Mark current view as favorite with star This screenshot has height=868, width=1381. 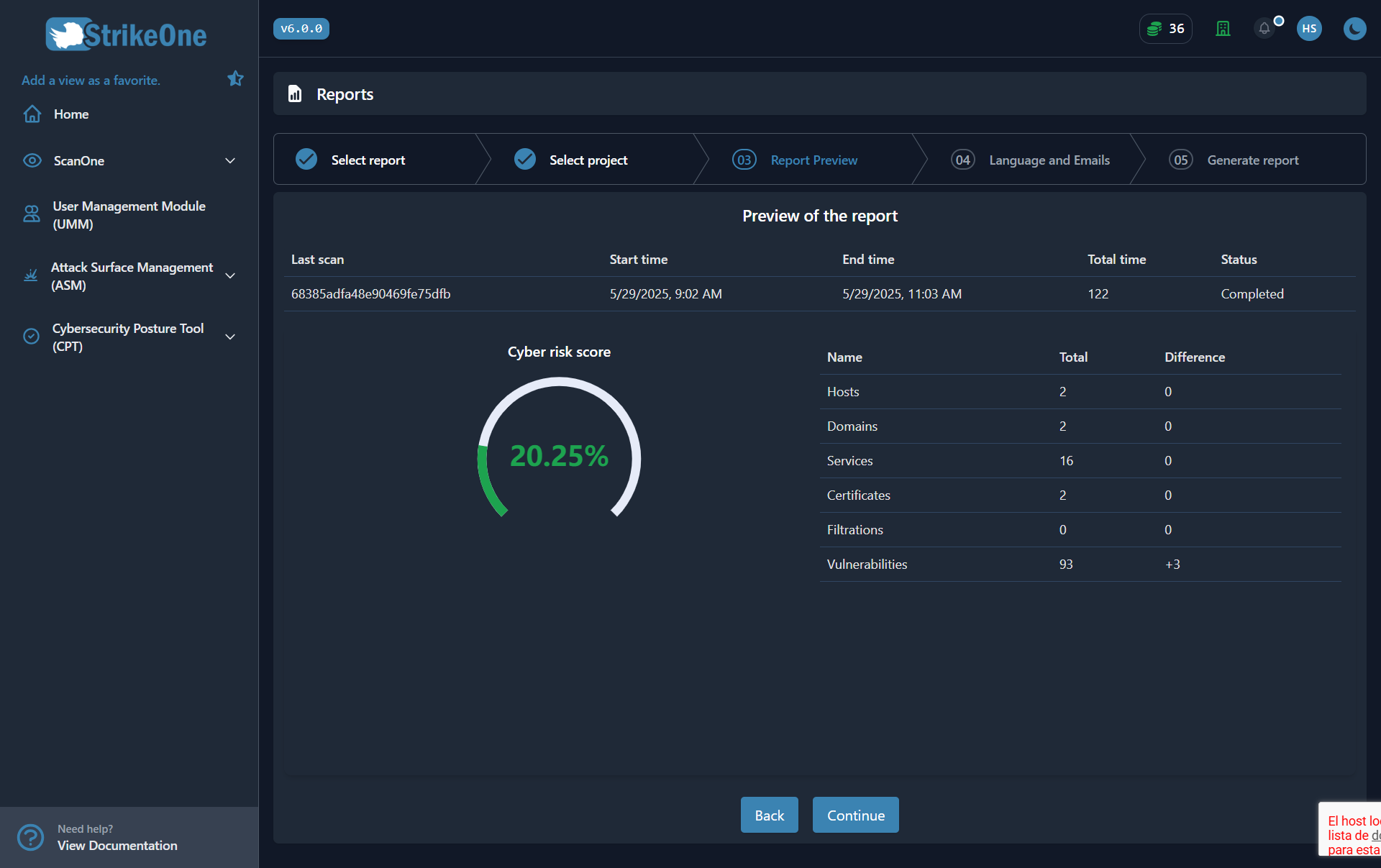pos(235,78)
